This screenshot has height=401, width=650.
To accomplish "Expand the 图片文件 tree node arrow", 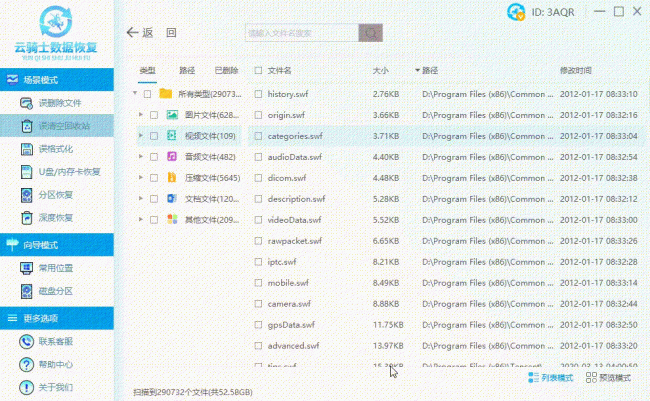I will click(x=141, y=114).
